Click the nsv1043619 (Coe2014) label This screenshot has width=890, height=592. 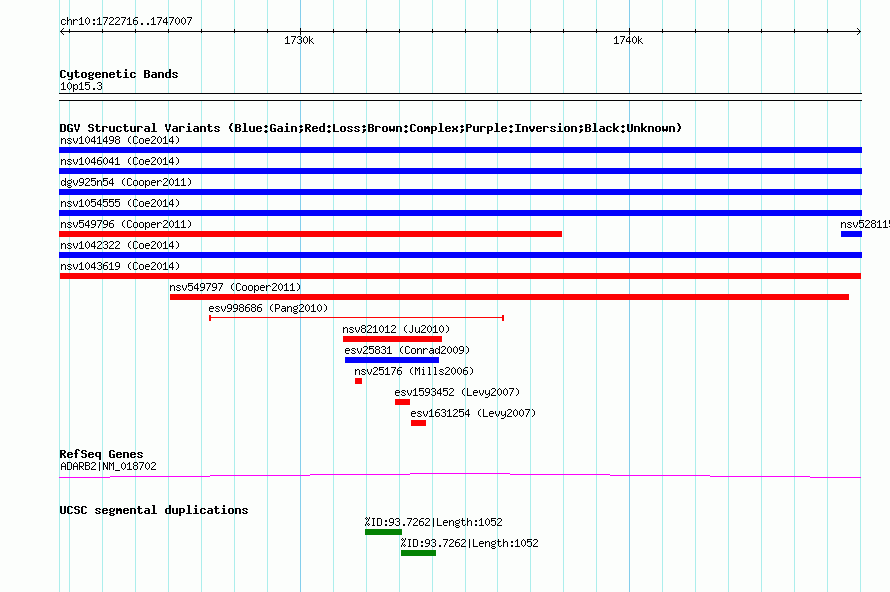120,266
